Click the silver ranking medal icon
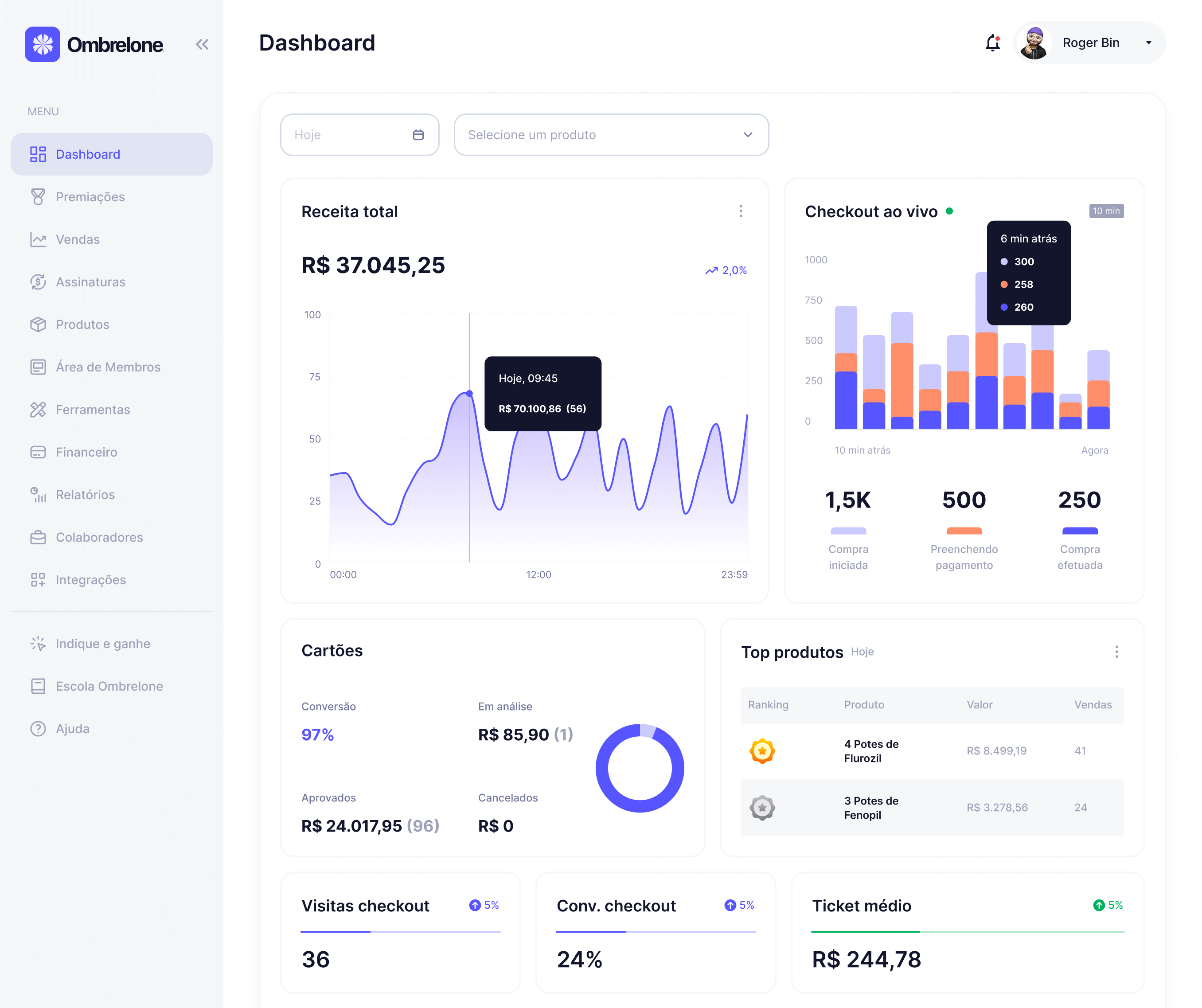 coord(762,808)
